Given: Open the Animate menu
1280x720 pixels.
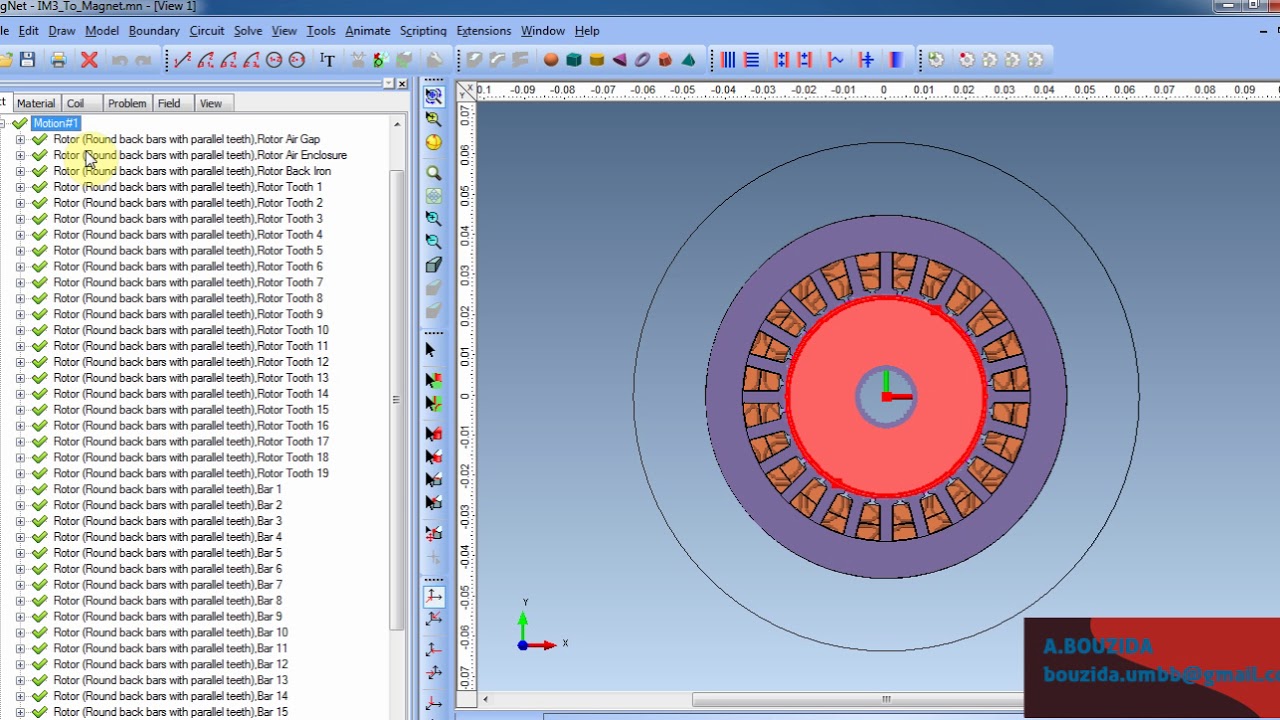Looking at the screenshot, I should [x=368, y=31].
